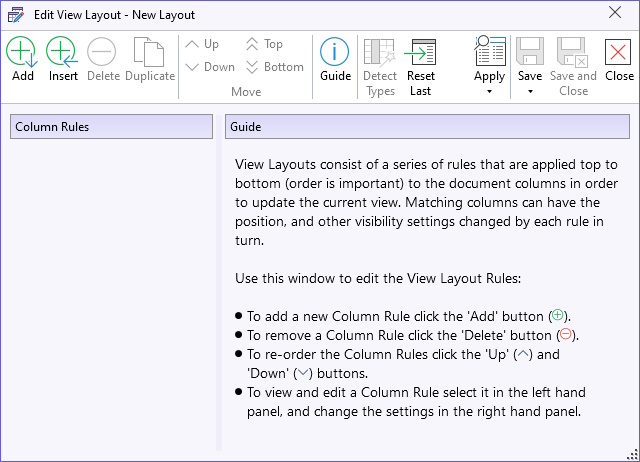
Task: Click the Apply layout icon
Action: click(490, 51)
